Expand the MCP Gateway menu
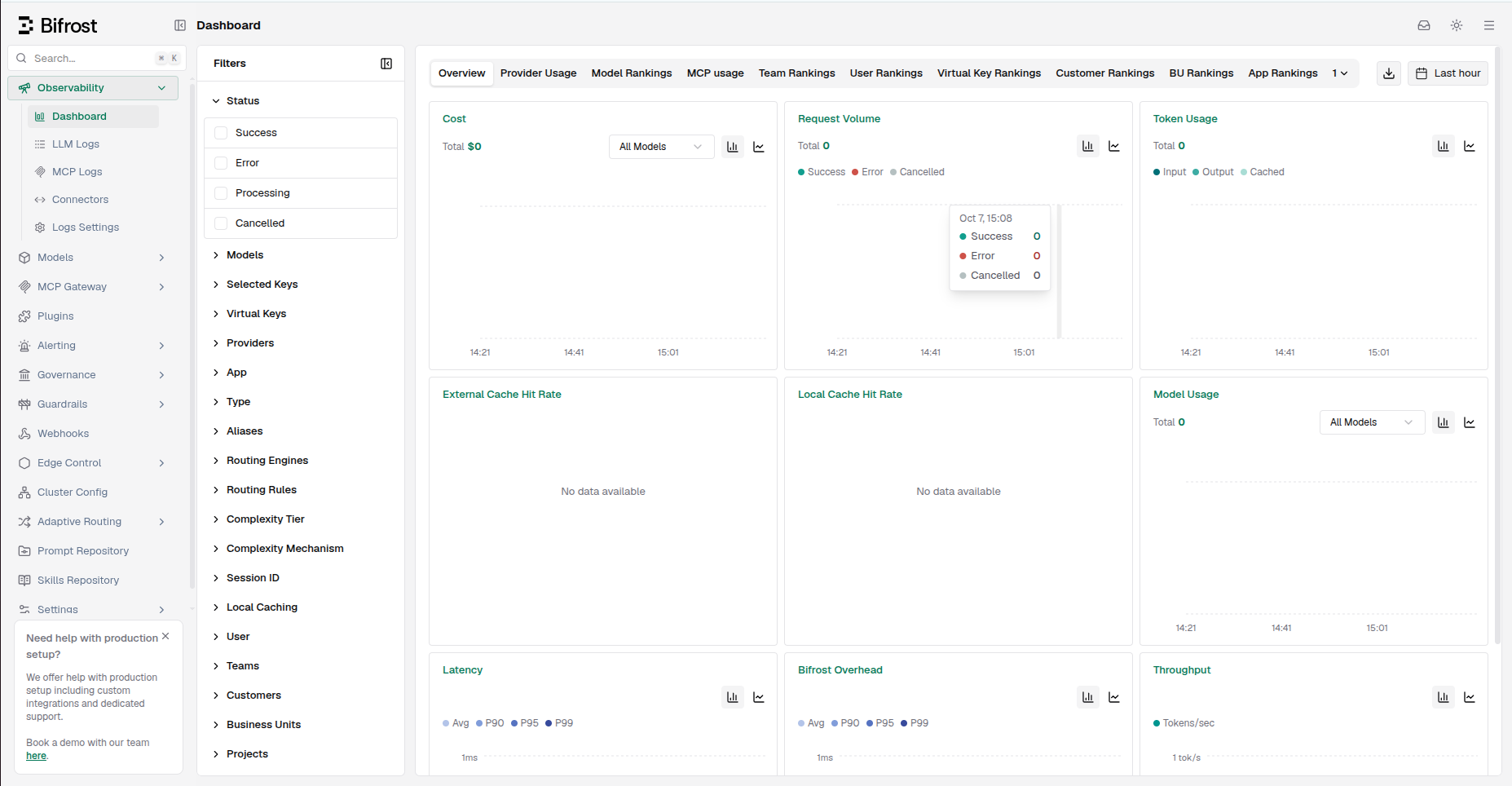This screenshot has height=786, width=1512. [93, 287]
